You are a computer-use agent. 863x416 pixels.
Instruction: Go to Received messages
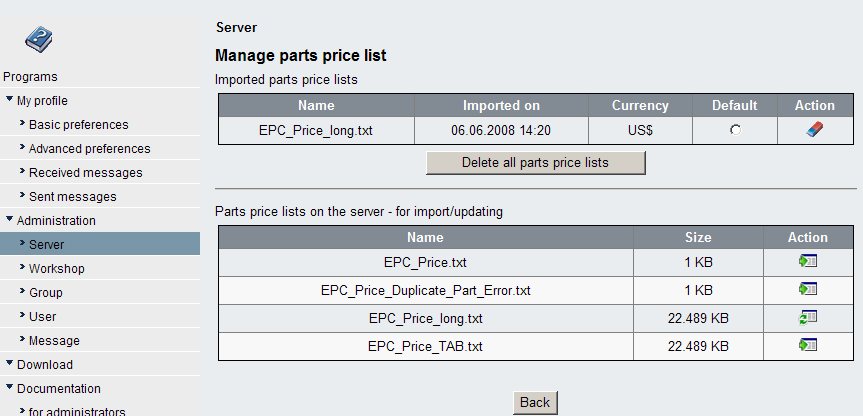coord(85,173)
